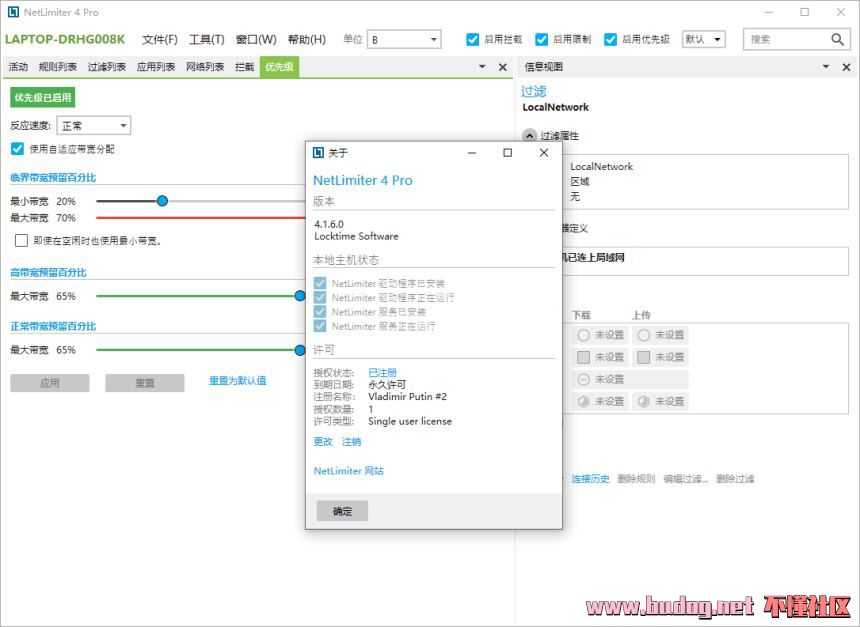
Task: Close the 关于 dialog window
Action: pyautogui.click(x=544, y=152)
